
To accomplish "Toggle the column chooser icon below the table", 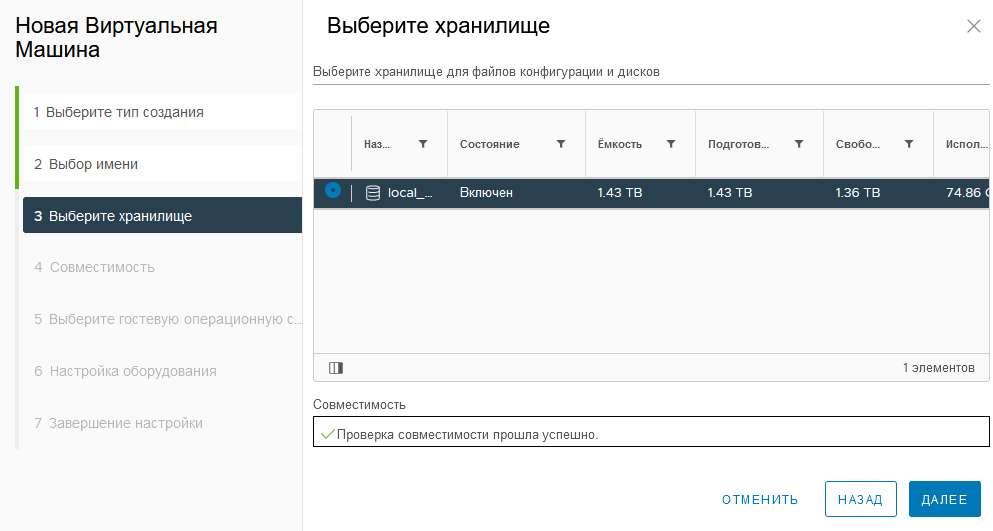I will coord(336,368).
